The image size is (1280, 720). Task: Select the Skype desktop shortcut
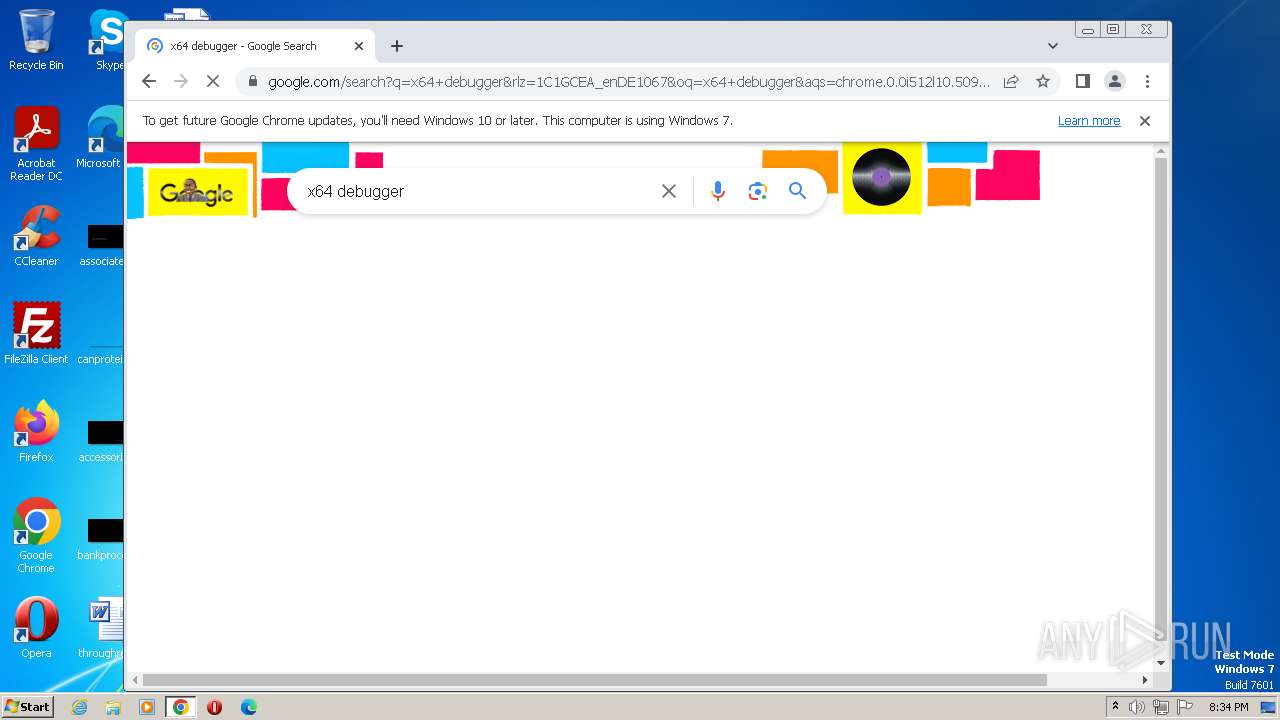pos(108,41)
